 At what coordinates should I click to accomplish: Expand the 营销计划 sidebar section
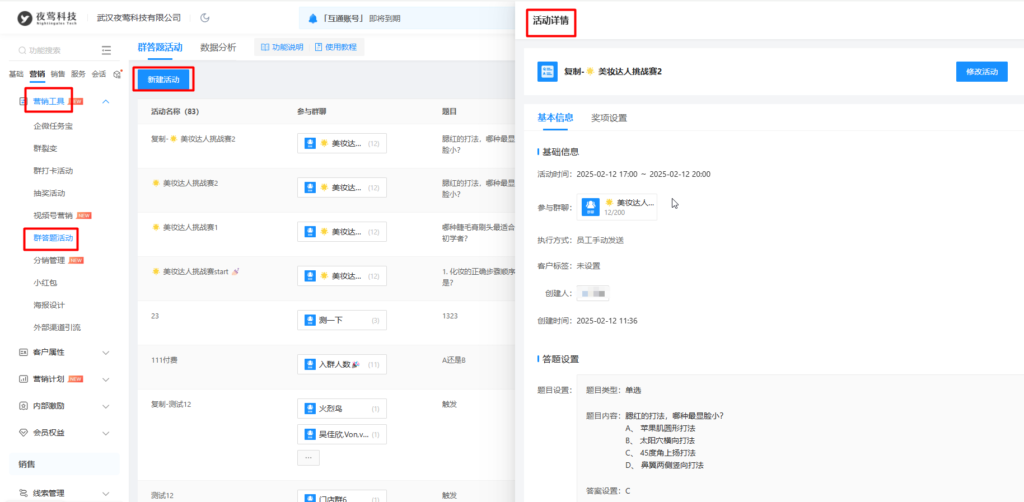(106, 379)
